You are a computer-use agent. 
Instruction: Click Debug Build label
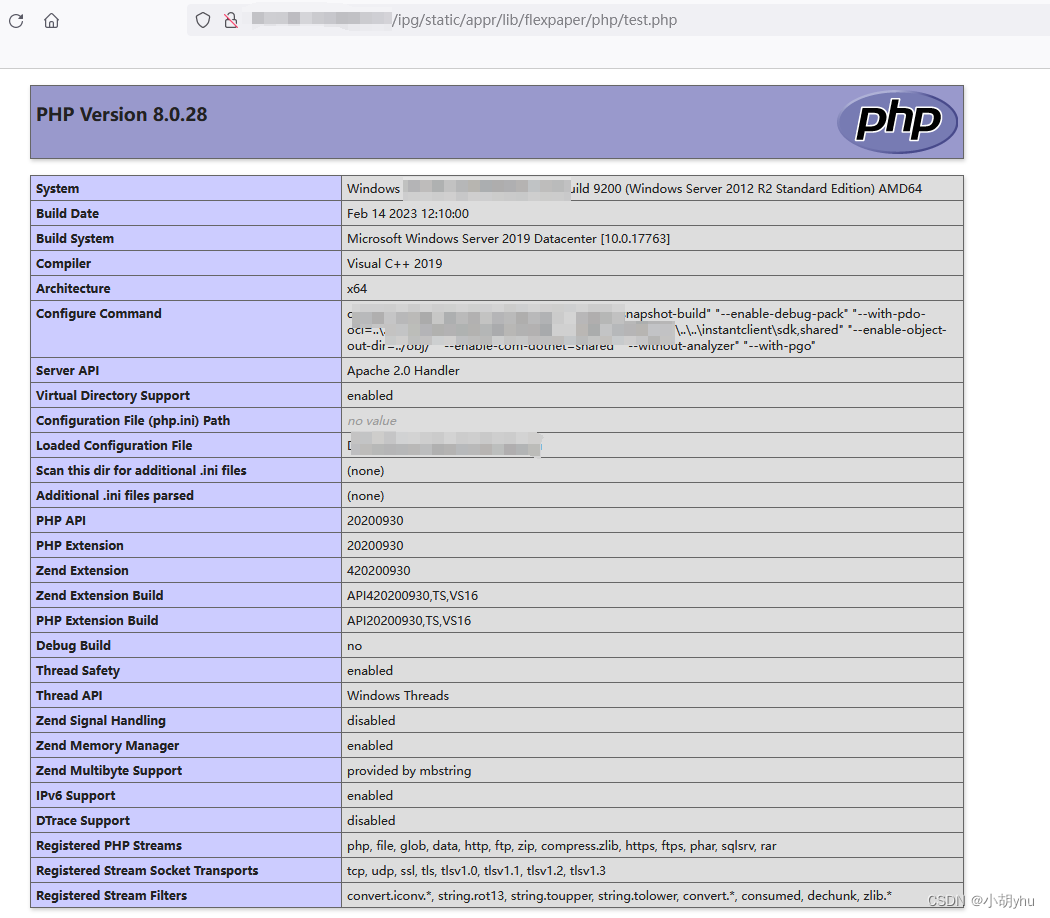pos(73,645)
